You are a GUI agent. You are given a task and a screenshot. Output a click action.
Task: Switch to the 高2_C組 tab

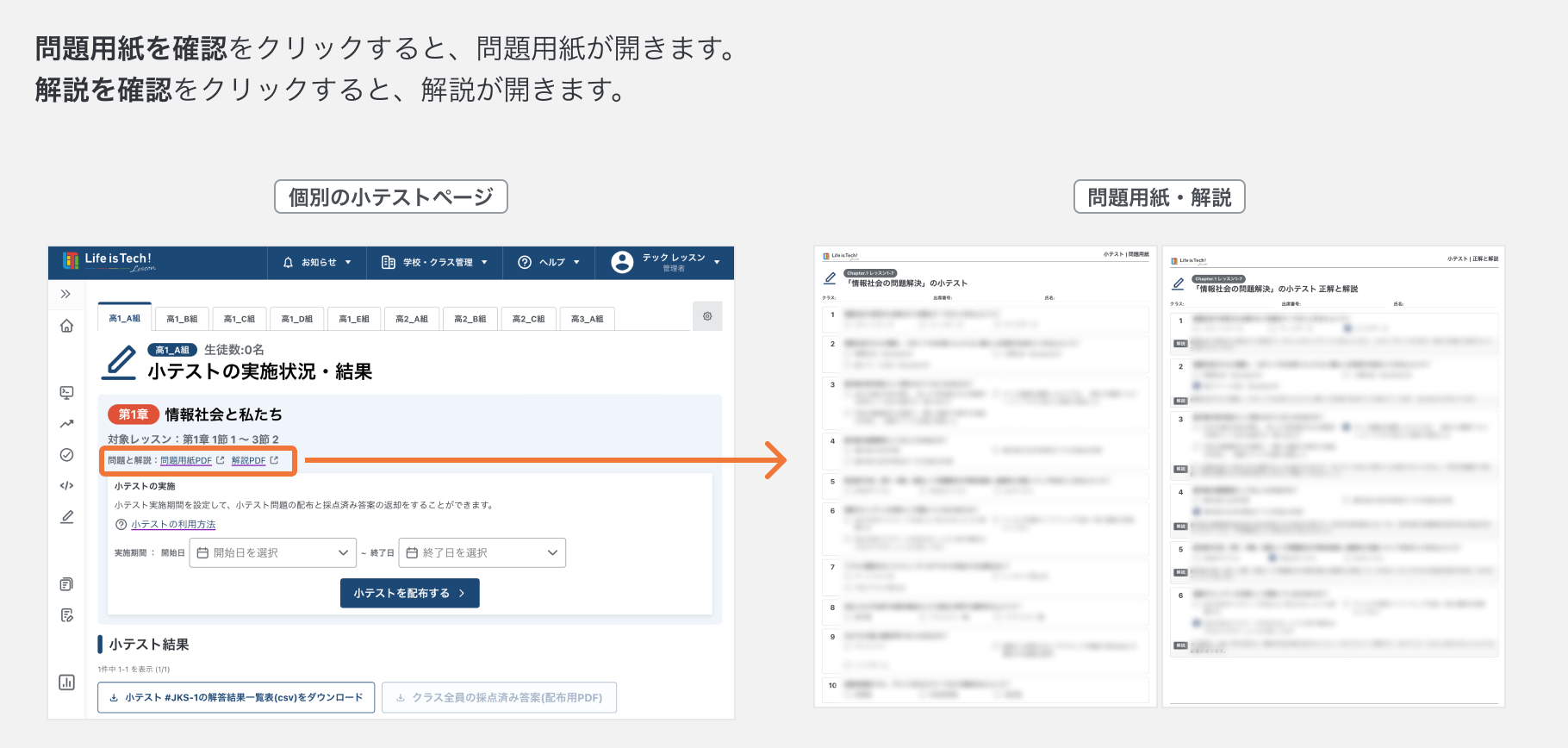point(529,319)
